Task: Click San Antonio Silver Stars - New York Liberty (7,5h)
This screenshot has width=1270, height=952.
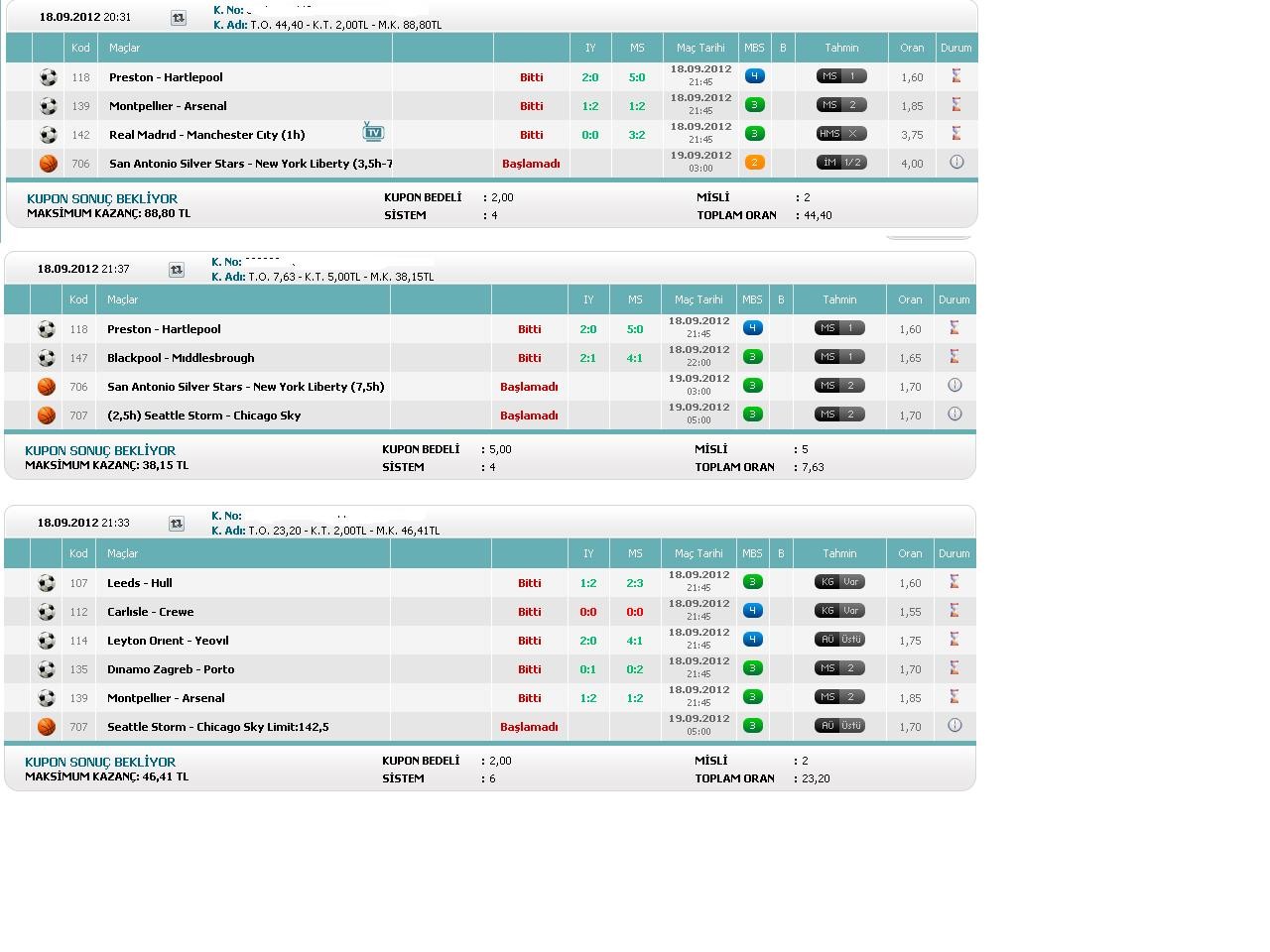Action: [246, 387]
